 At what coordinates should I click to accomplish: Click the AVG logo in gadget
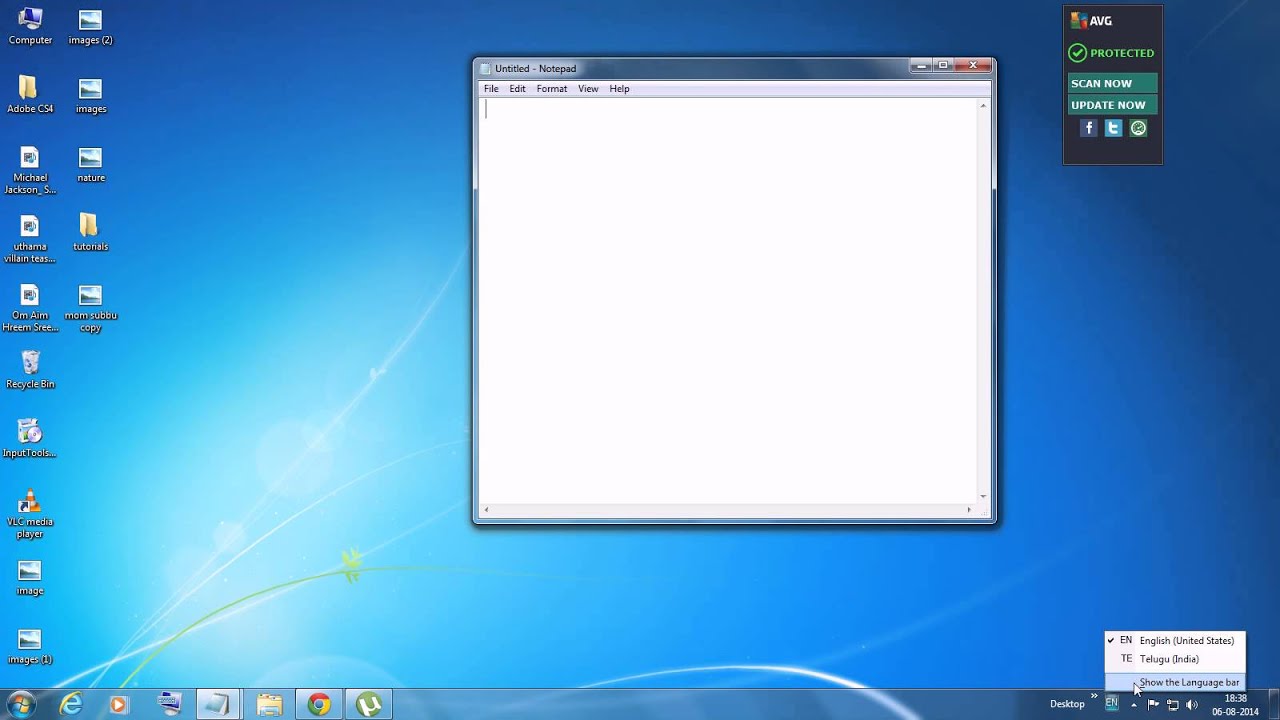(x=1091, y=21)
